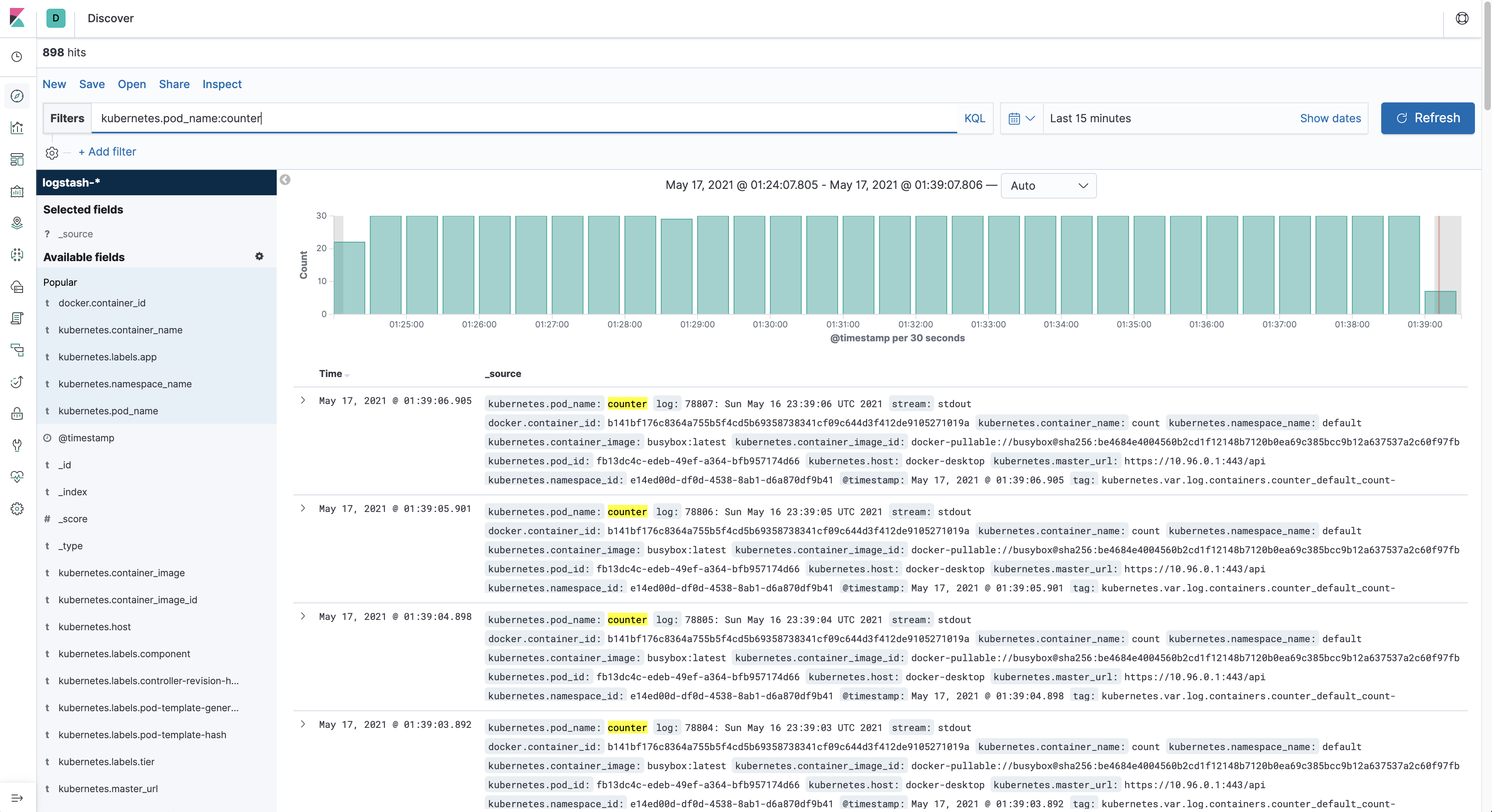The height and width of the screenshot is (812, 1492).
Task: Open Management gear in sidebar
Action: (x=17, y=508)
